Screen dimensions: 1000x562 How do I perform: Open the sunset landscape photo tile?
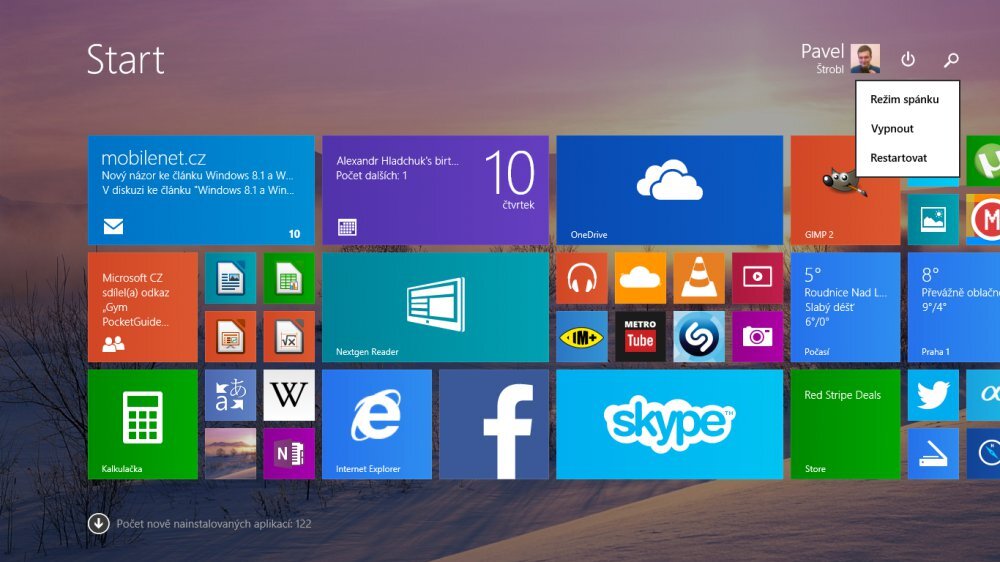tap(230, 454)
